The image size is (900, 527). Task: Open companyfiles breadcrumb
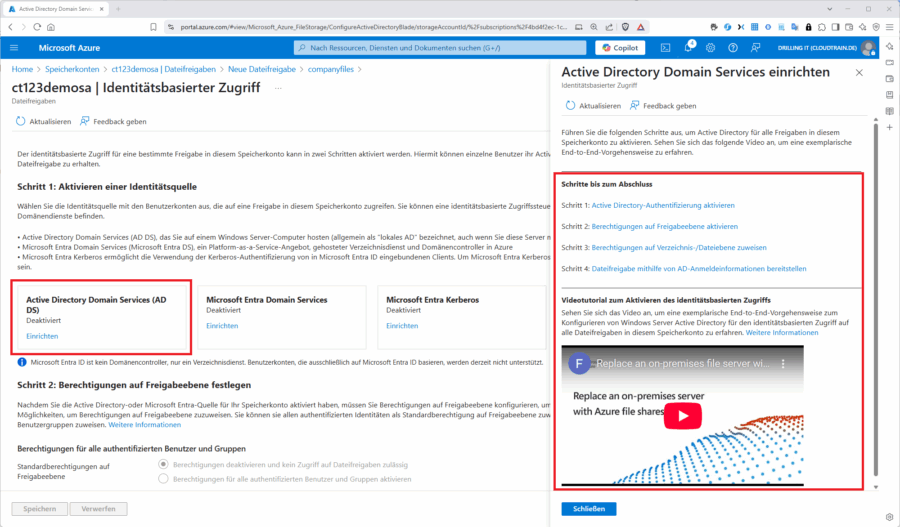pyautogui.click(x=331, y=69)
